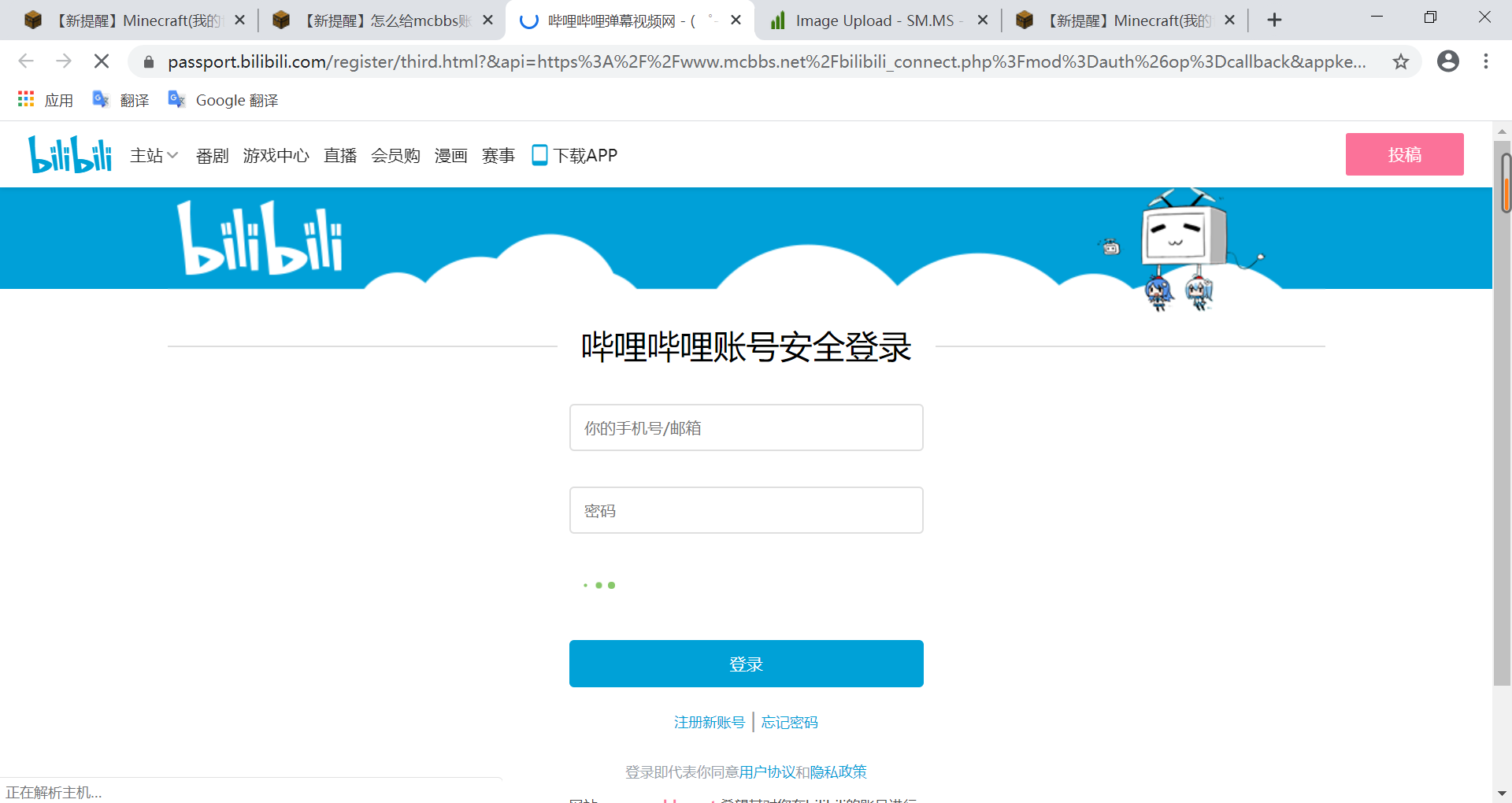Stop loading the page
The width and height of the screenshot is (1512, 803).
102,61
